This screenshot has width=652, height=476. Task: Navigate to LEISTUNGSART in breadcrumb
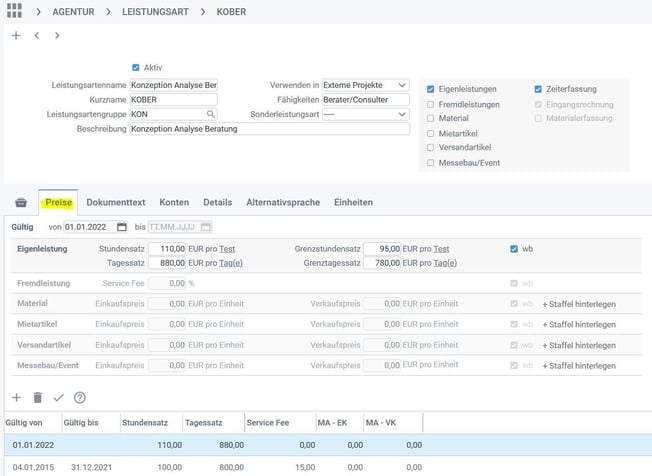coord(158,11)
